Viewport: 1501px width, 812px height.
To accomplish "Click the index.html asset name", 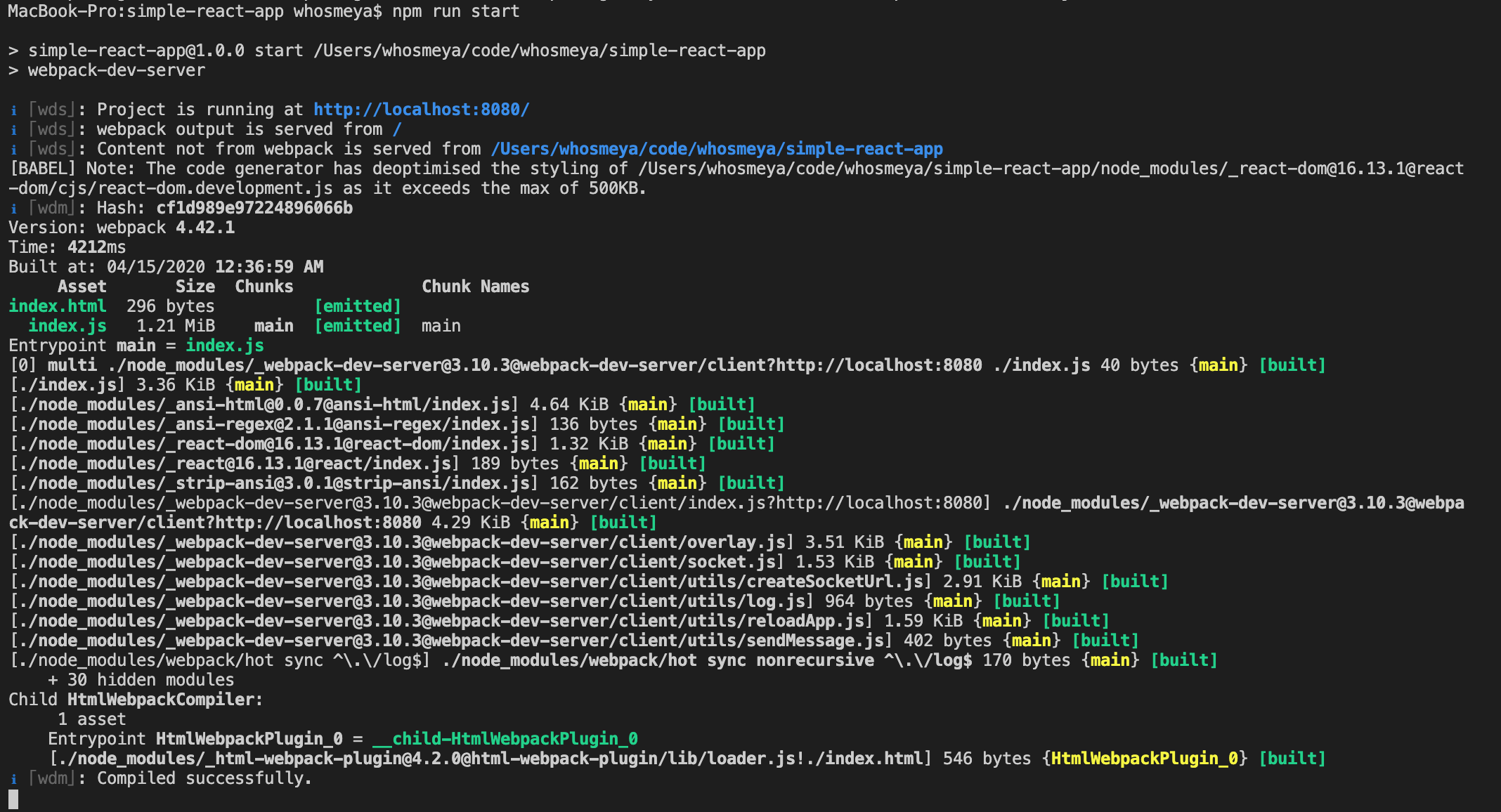I will [58, 306].
